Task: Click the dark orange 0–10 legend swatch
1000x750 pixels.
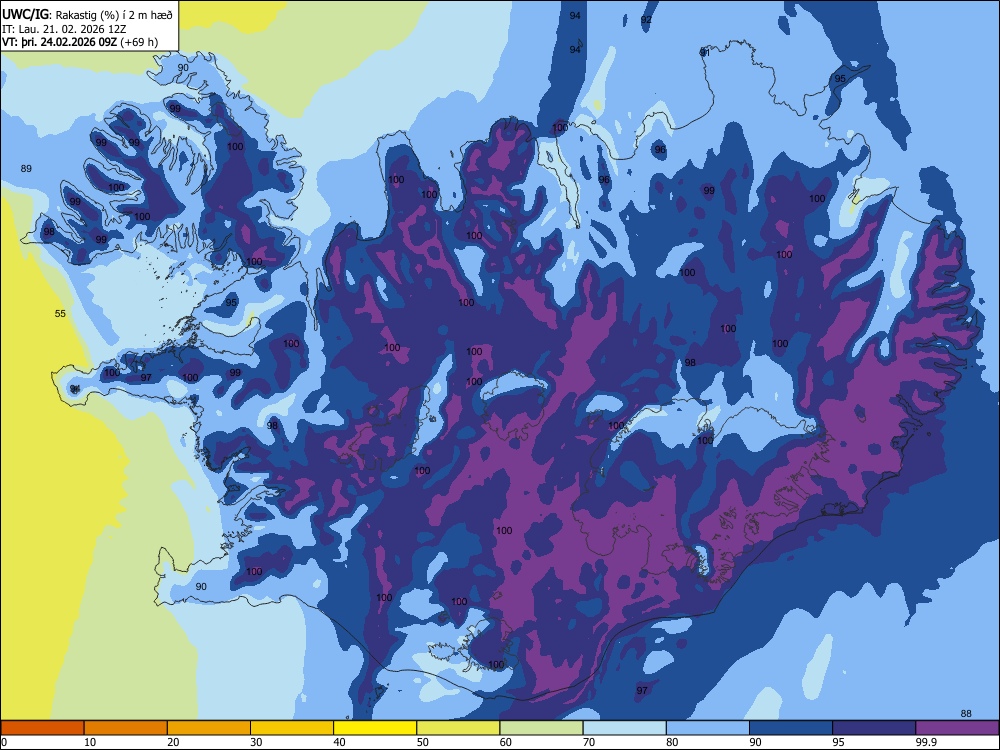Action: pos(42,728)
